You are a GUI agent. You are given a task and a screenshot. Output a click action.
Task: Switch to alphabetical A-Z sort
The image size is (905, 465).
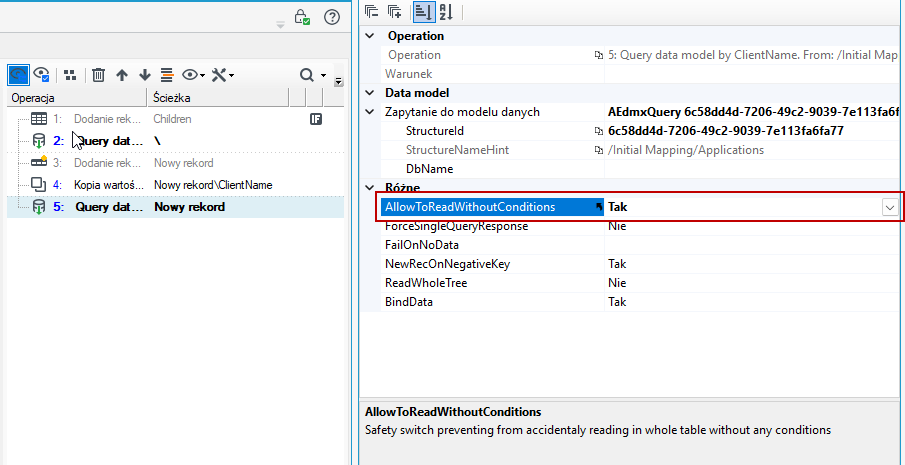click(446, 12)
